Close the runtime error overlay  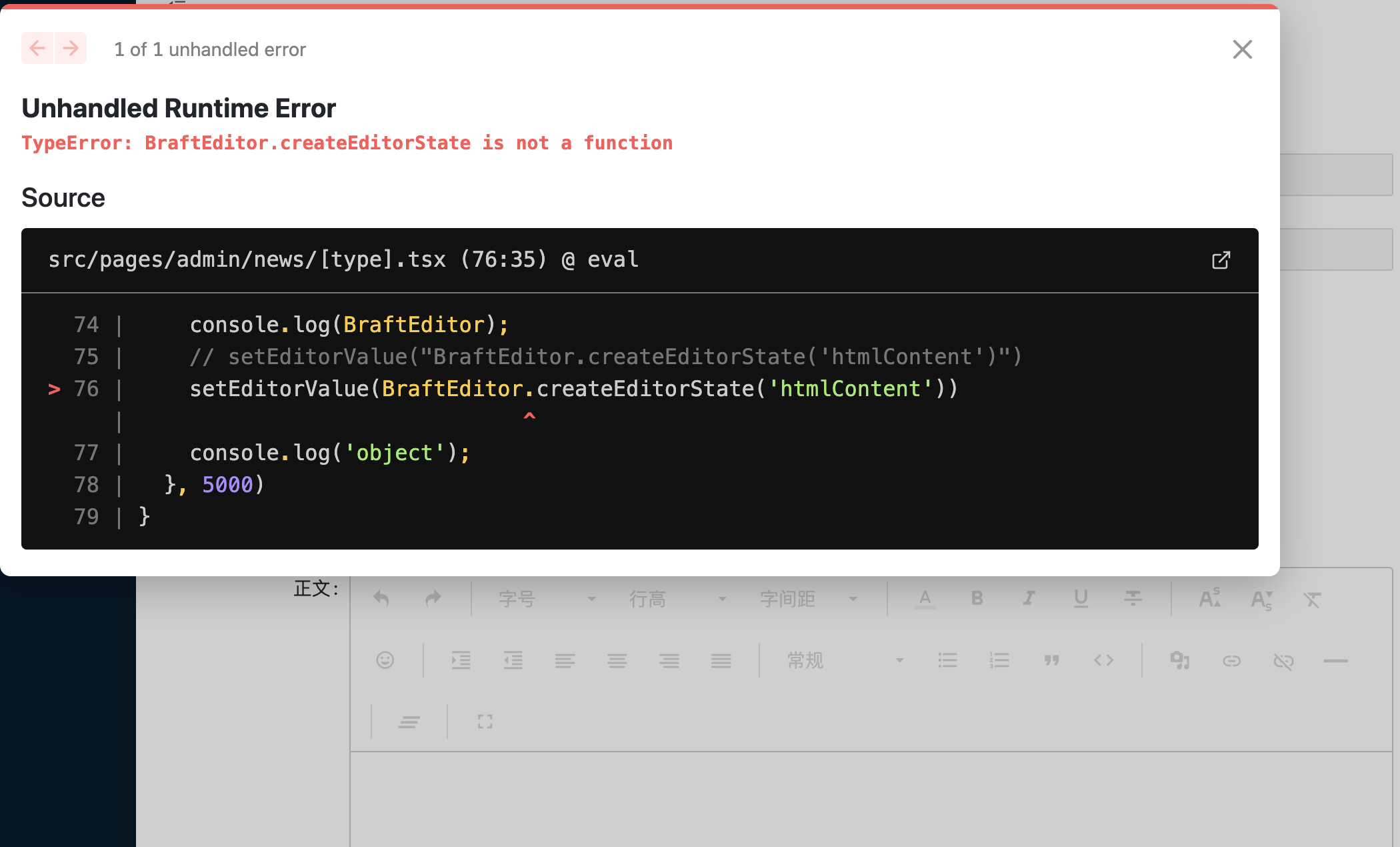pyautogui.click(x=1242, y=49)
